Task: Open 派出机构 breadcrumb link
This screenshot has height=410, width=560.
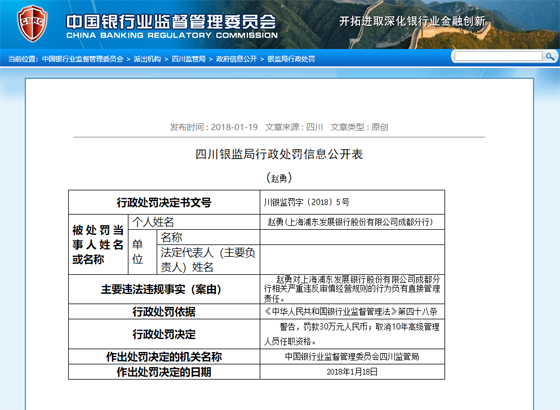Action: pyautogui.click(x=147, y=59)
